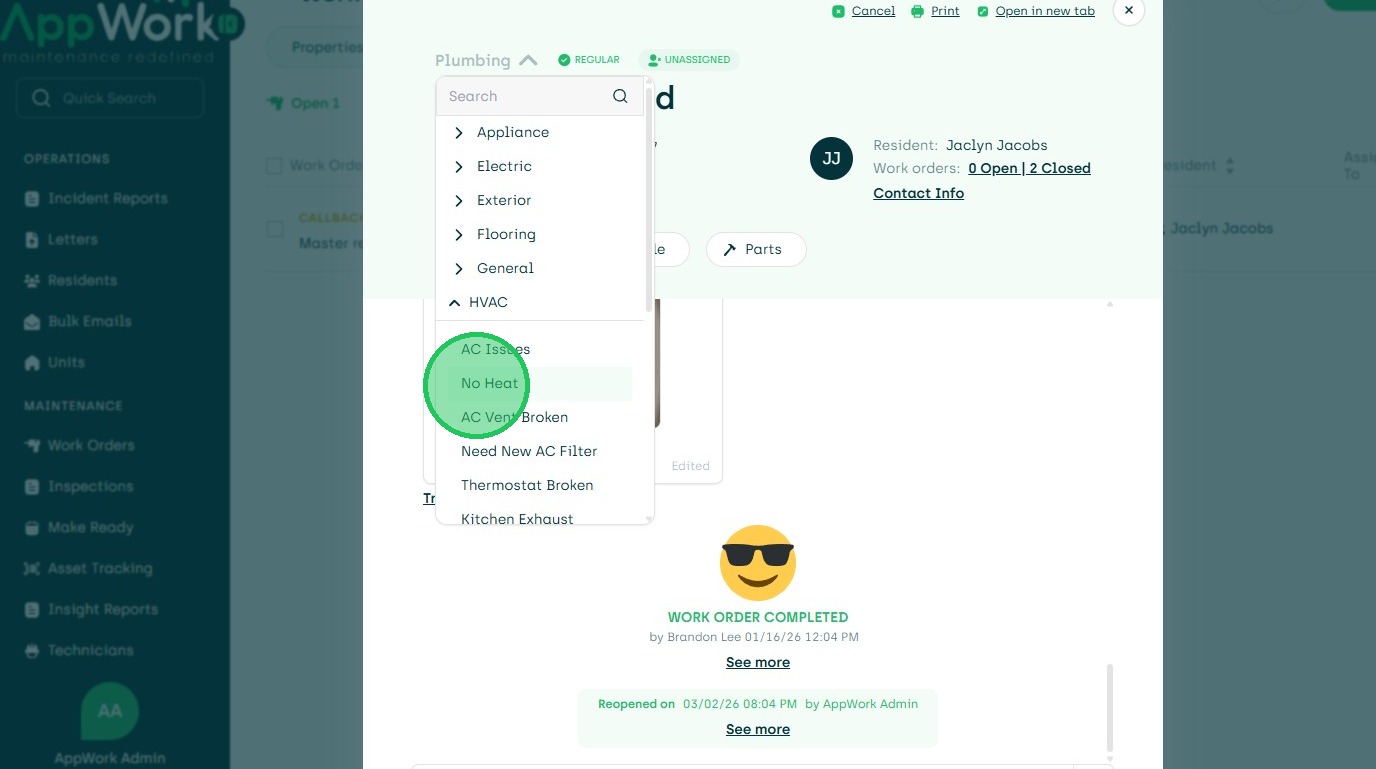Click the Technicians icon in the sidebar
Viewport: 1376px width, 769px height.
32,651
